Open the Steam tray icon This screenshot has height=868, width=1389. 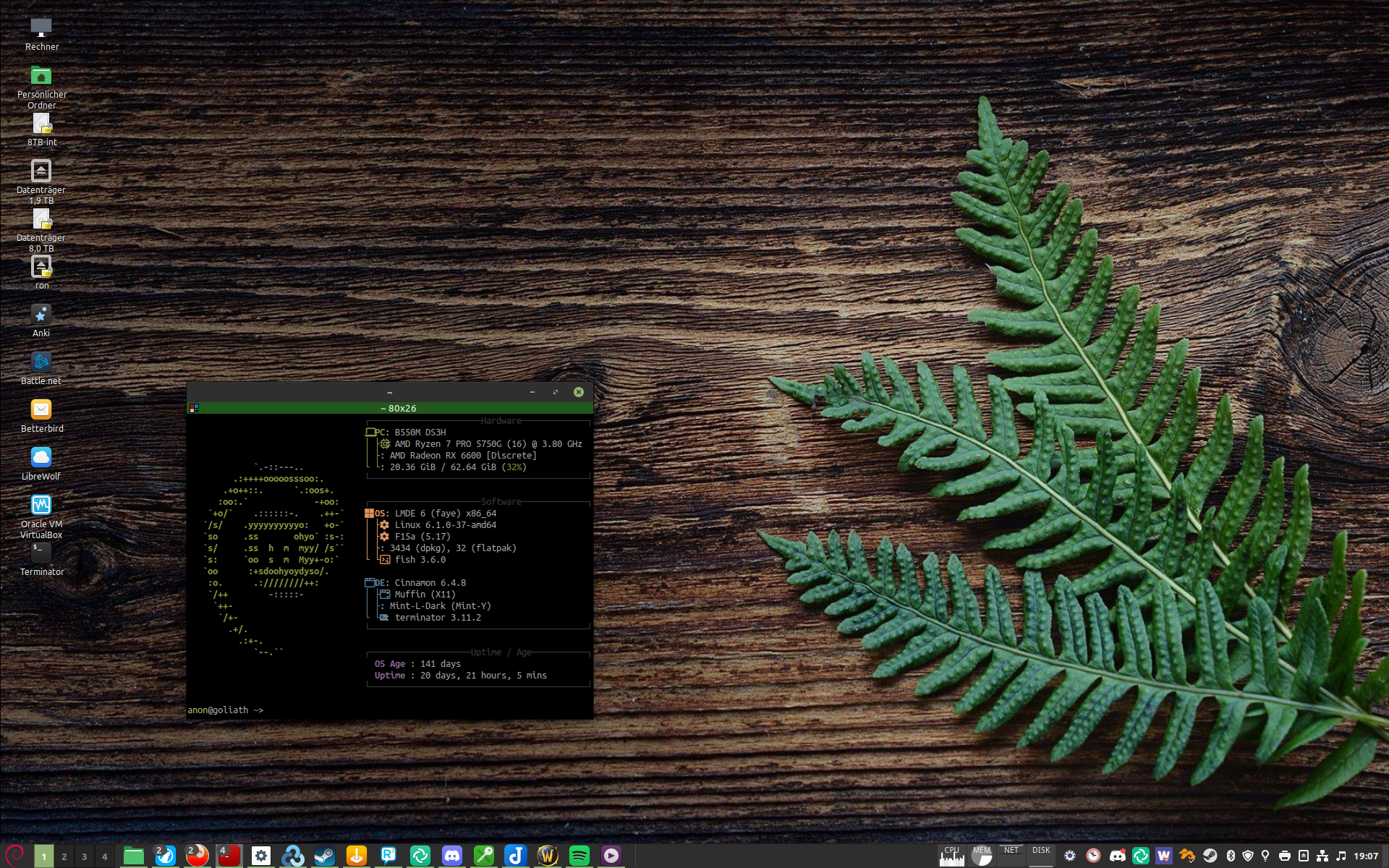(1210, 856)
